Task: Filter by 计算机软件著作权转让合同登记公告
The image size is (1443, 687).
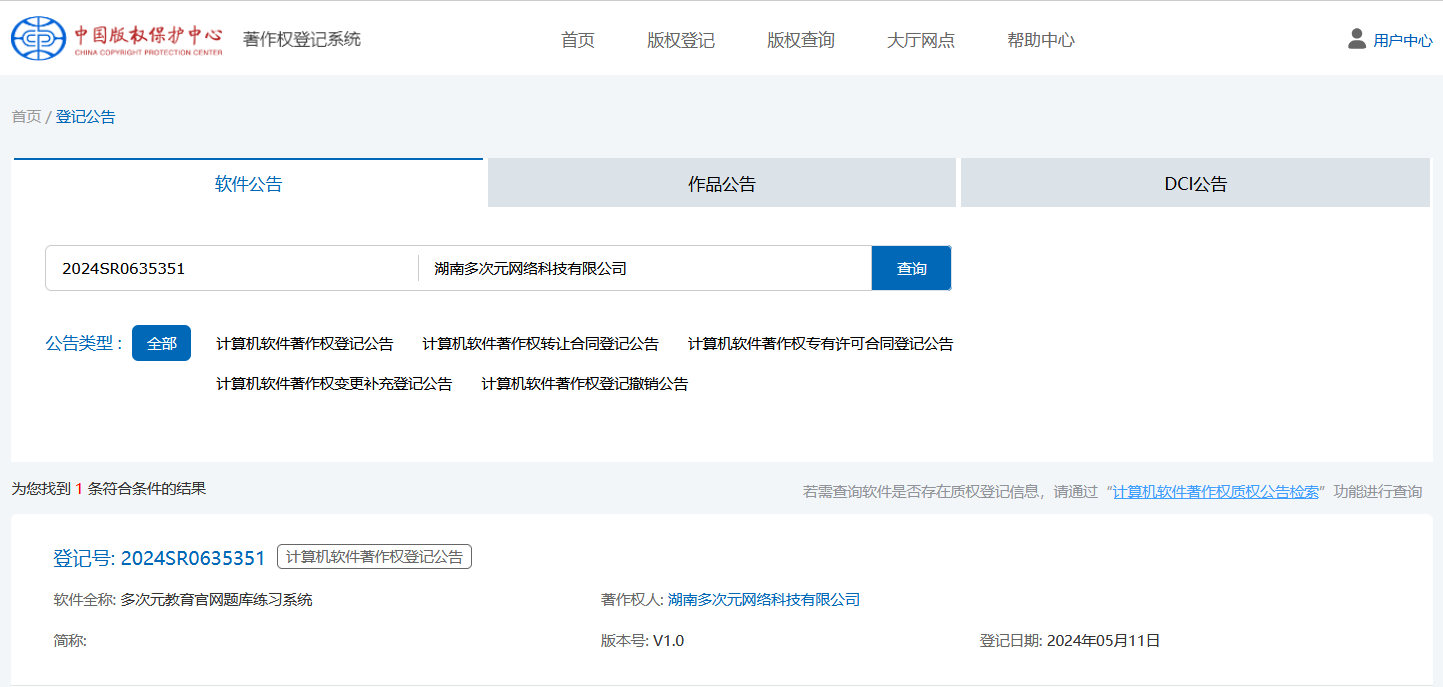Action: [x=540, y=344]
